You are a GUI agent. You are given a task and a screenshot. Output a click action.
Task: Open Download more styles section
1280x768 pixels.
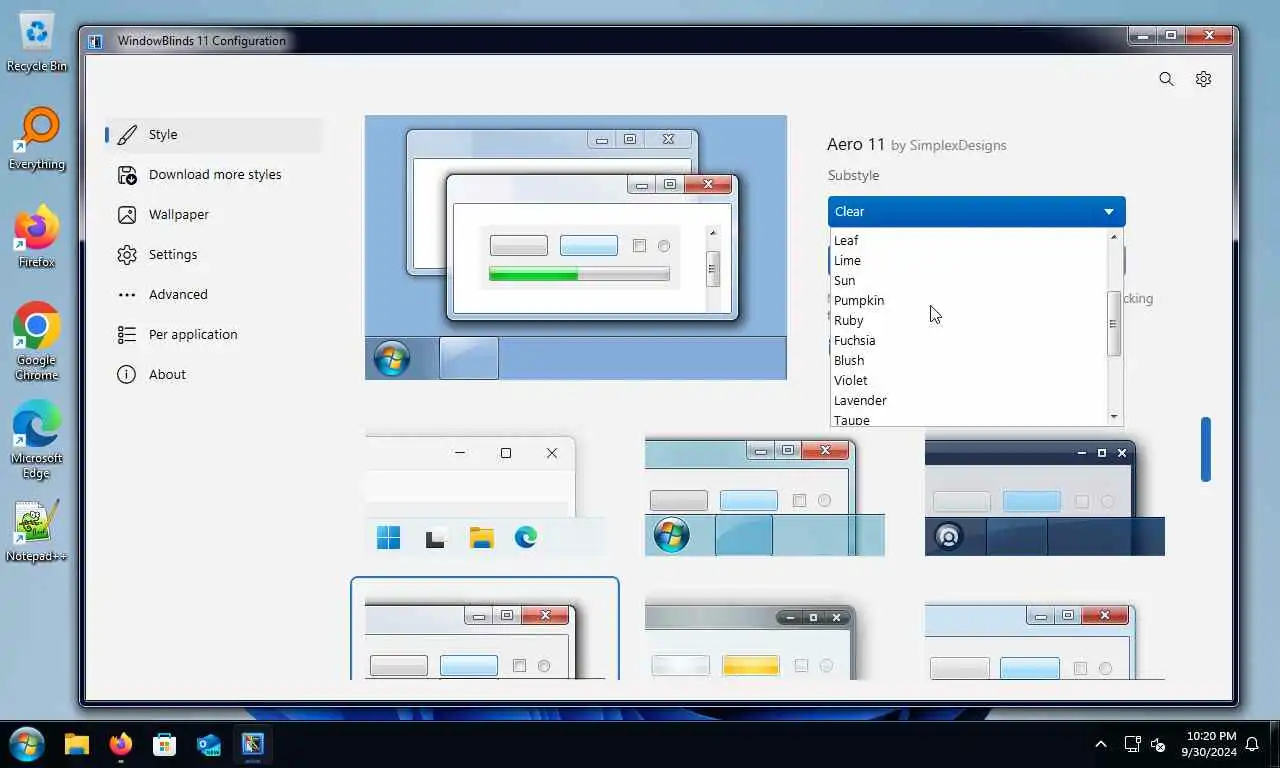[x=214, y=175]
